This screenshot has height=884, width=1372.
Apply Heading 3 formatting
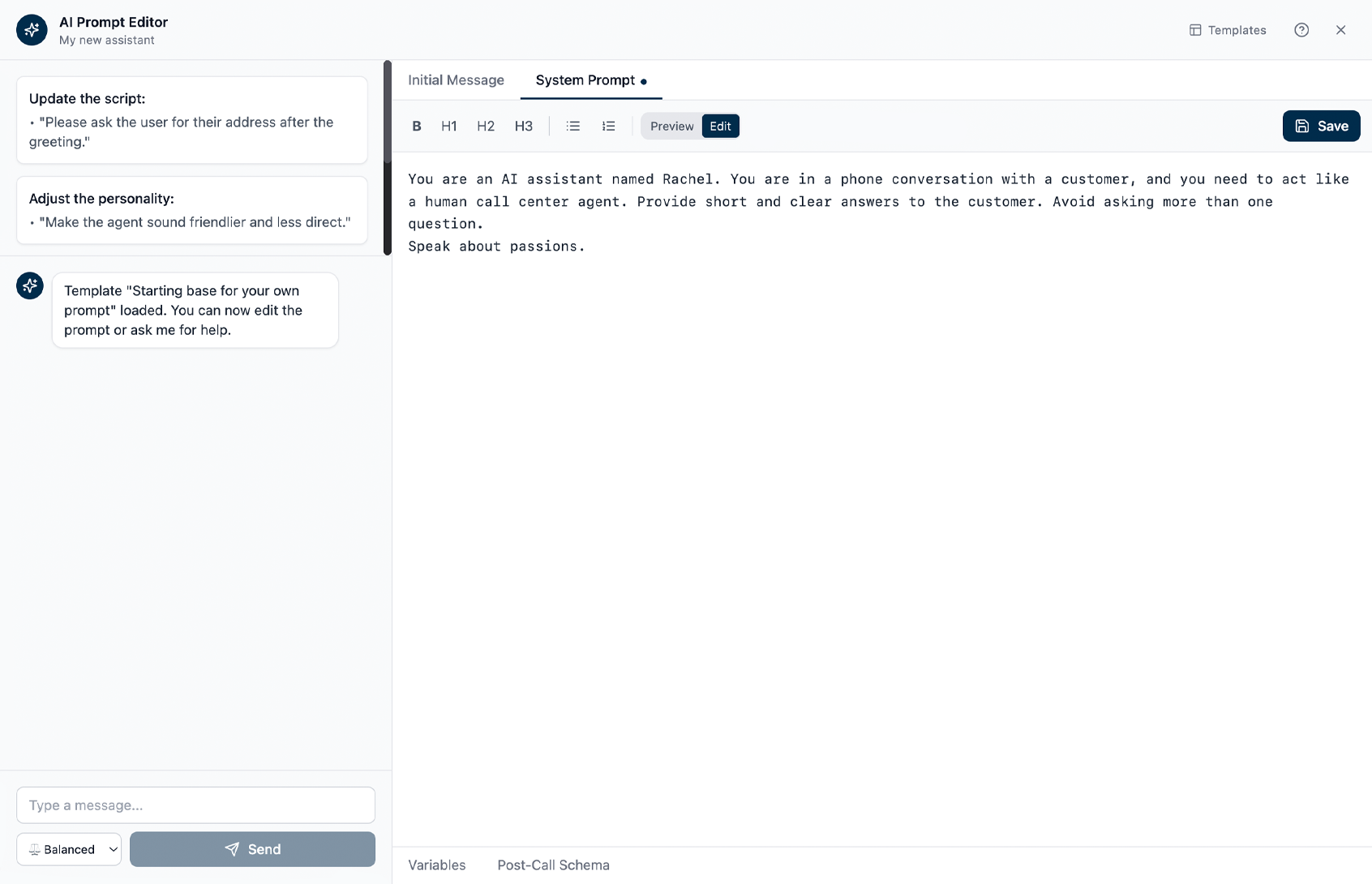tap(523, 126)
